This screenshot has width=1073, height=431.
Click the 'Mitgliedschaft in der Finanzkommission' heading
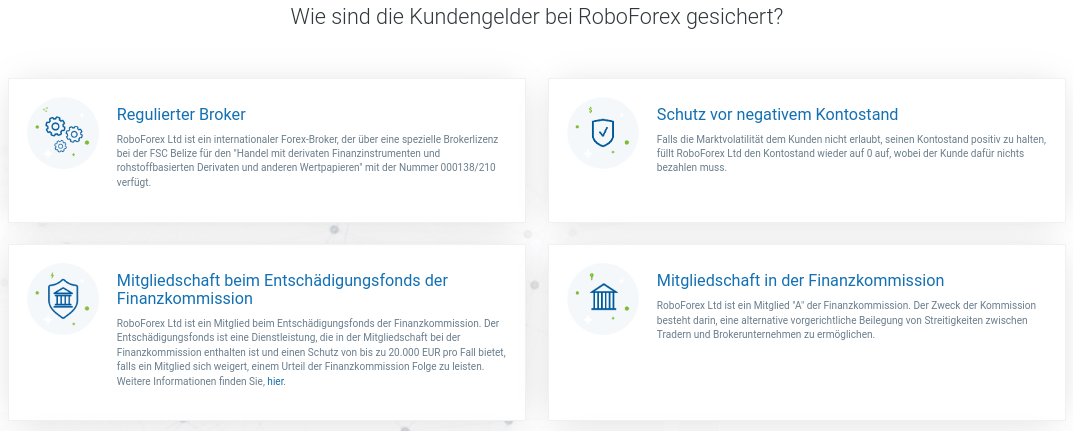801,280
